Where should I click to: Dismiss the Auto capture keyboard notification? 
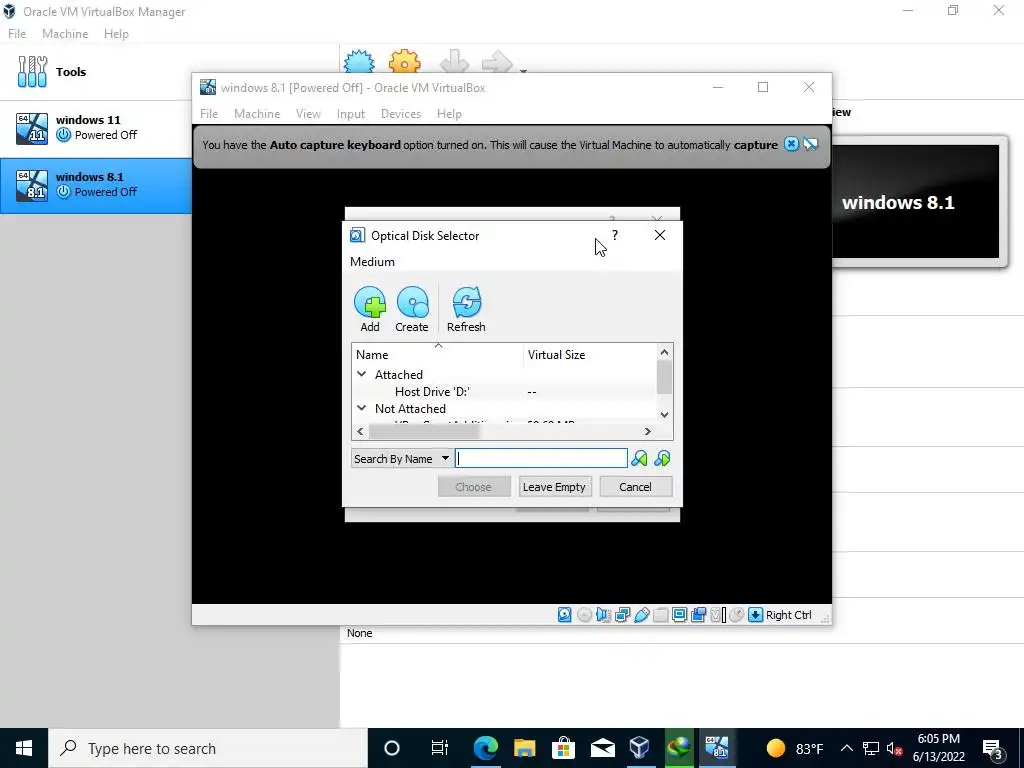click(791, 144)
